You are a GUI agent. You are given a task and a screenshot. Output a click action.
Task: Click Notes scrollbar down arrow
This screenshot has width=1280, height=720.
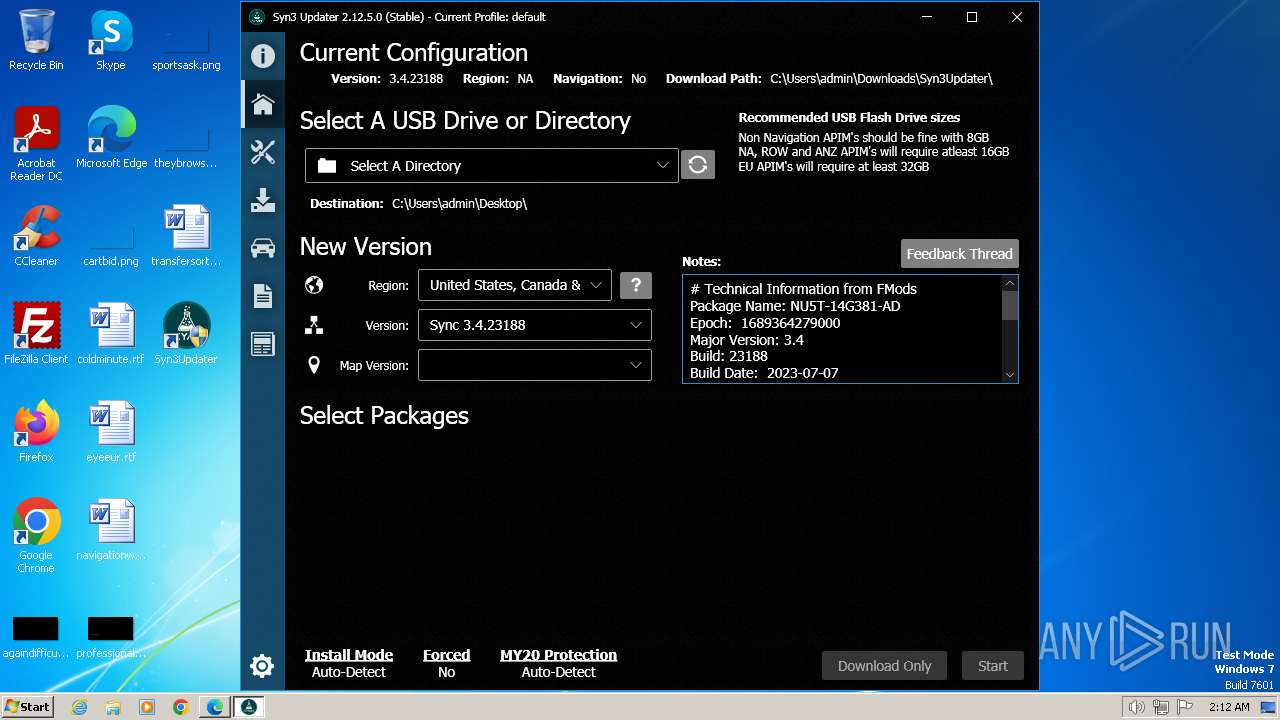point(1010,374)
